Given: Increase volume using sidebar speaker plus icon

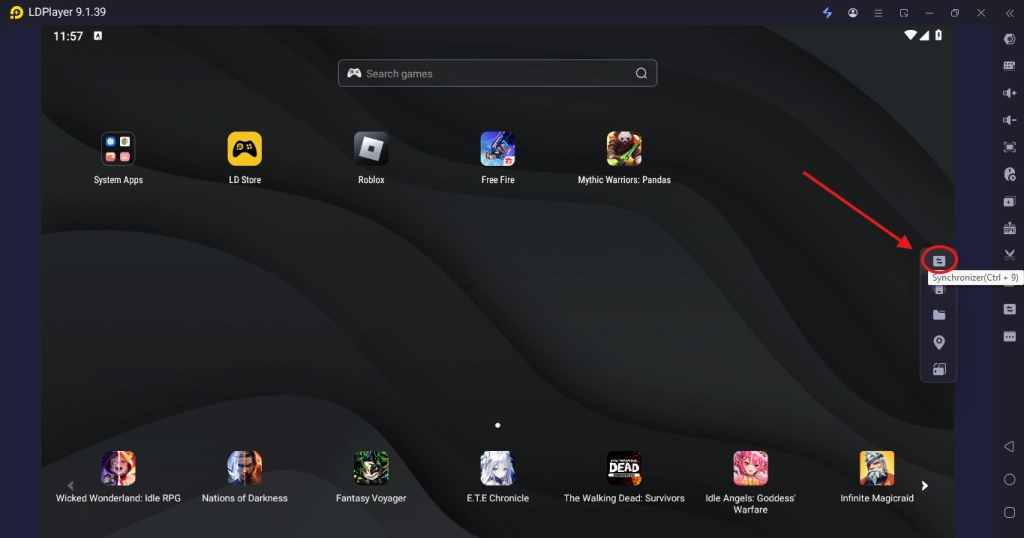Looking at the screenshot, I should [1009, 93].
